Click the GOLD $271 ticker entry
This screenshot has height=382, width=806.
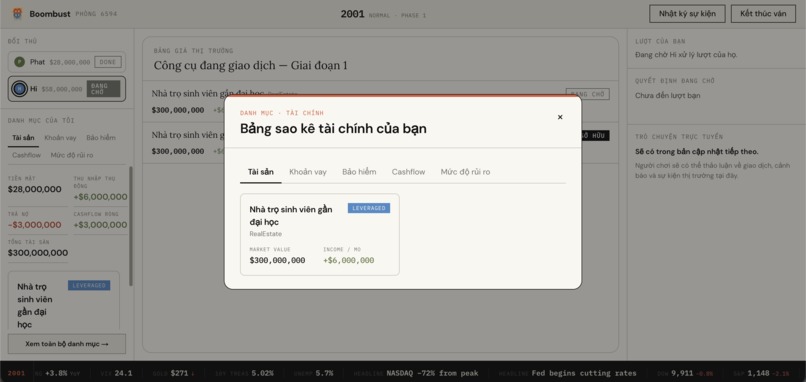pyautogui.click(x=173, y=373)
